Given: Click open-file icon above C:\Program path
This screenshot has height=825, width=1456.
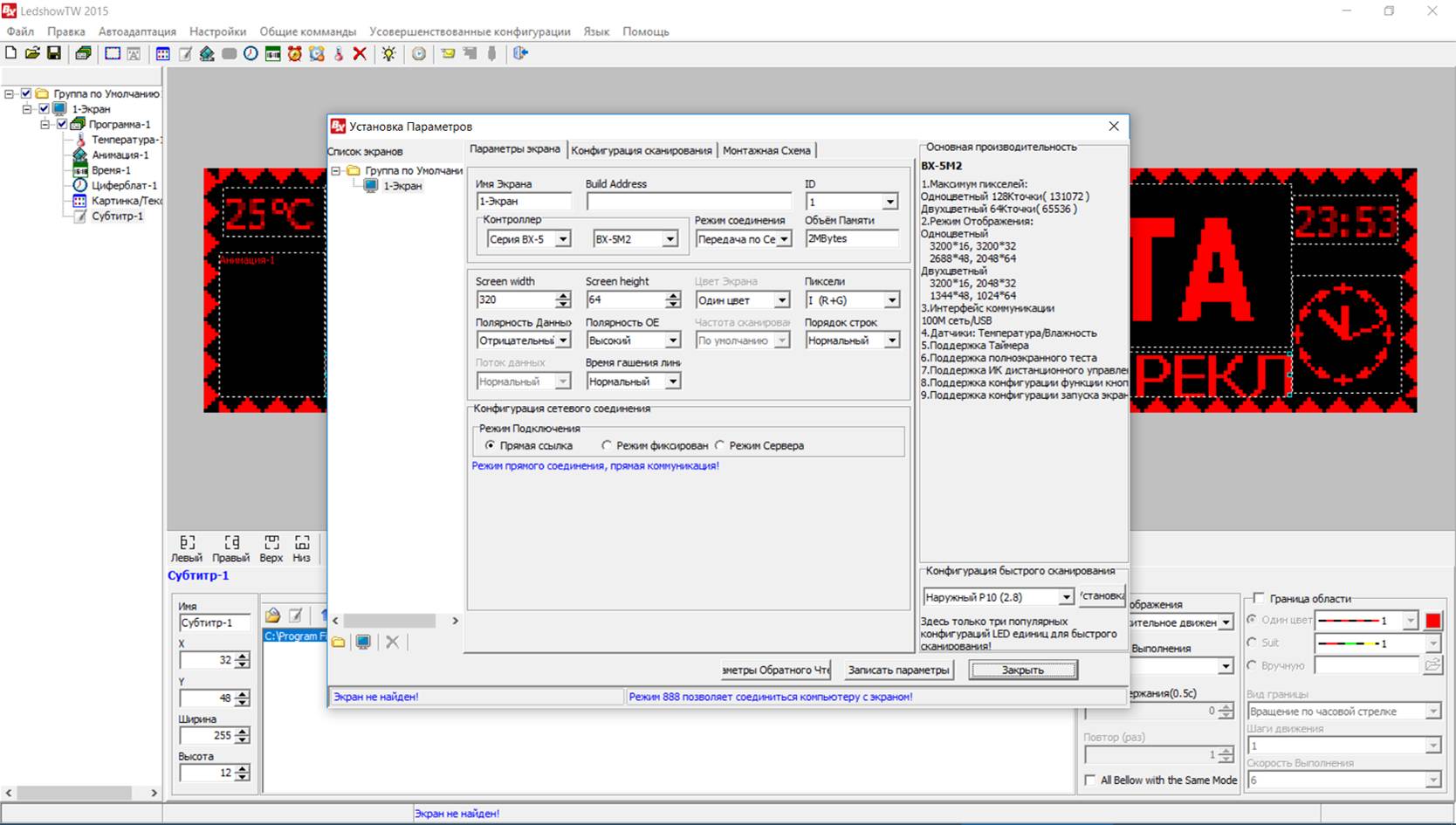Looking at the screenshot, I should pos(273,615).
